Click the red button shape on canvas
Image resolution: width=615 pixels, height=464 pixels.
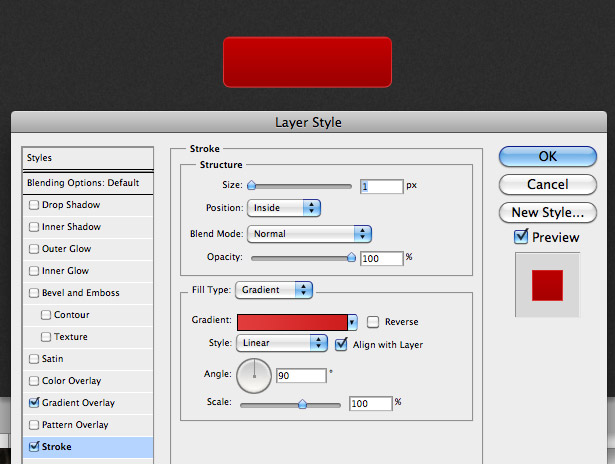click(307, 62)
